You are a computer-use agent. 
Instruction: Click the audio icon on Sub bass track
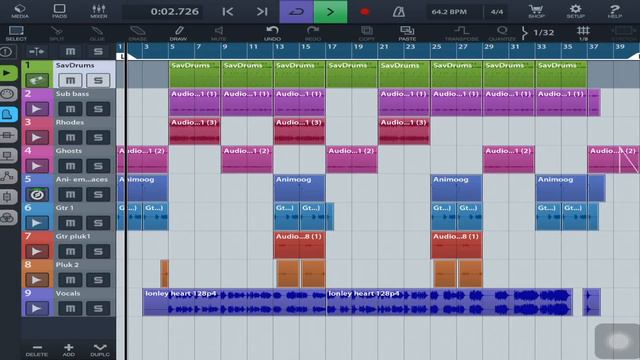coord(37,109)
